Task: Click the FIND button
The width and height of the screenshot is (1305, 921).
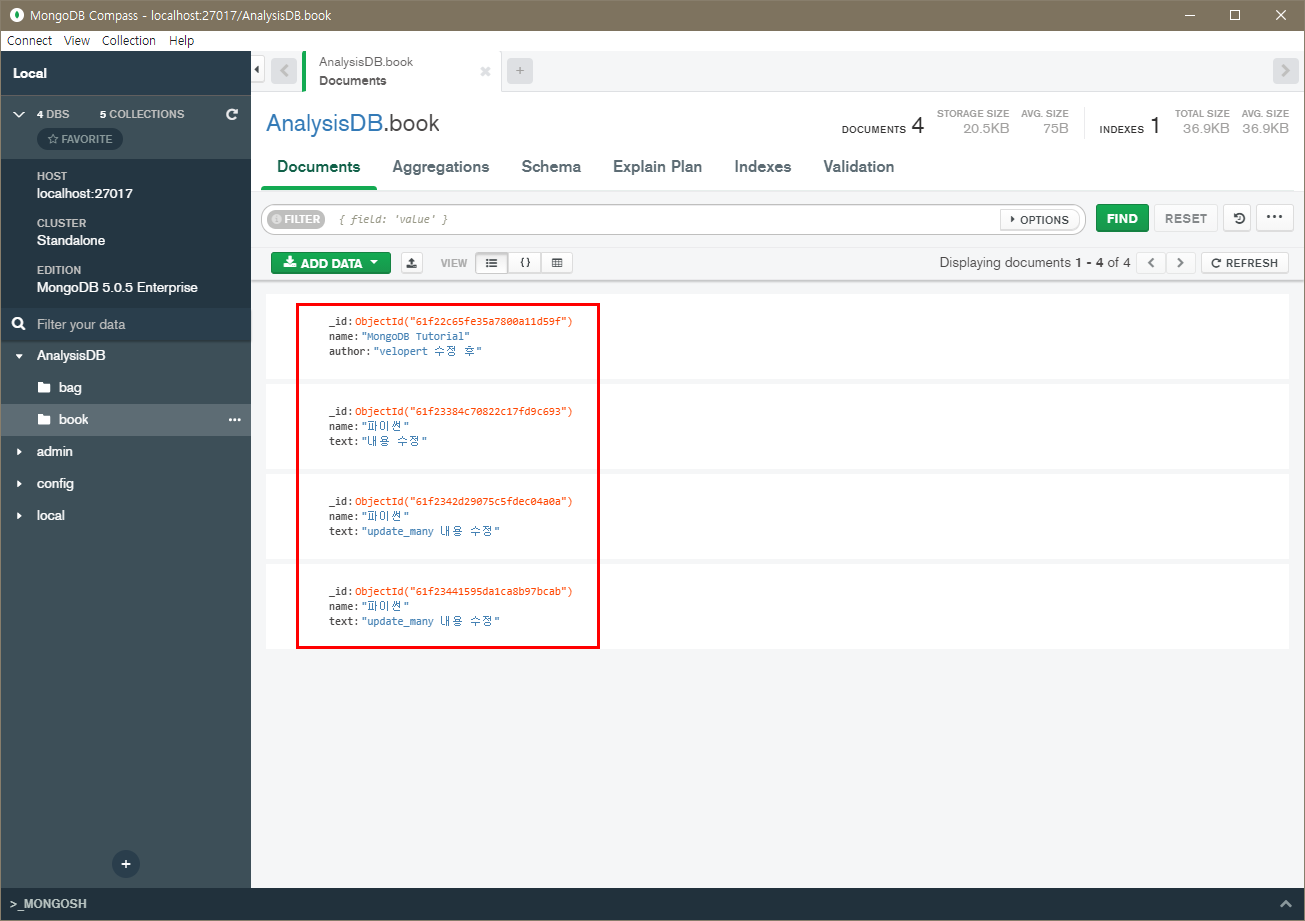Action: (x=1122, y=218)
